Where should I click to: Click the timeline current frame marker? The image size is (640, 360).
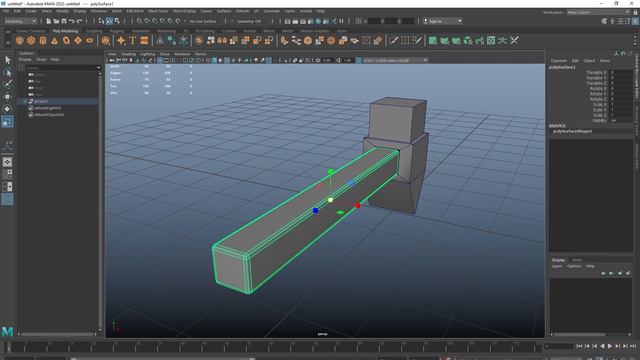coord(9,347)
